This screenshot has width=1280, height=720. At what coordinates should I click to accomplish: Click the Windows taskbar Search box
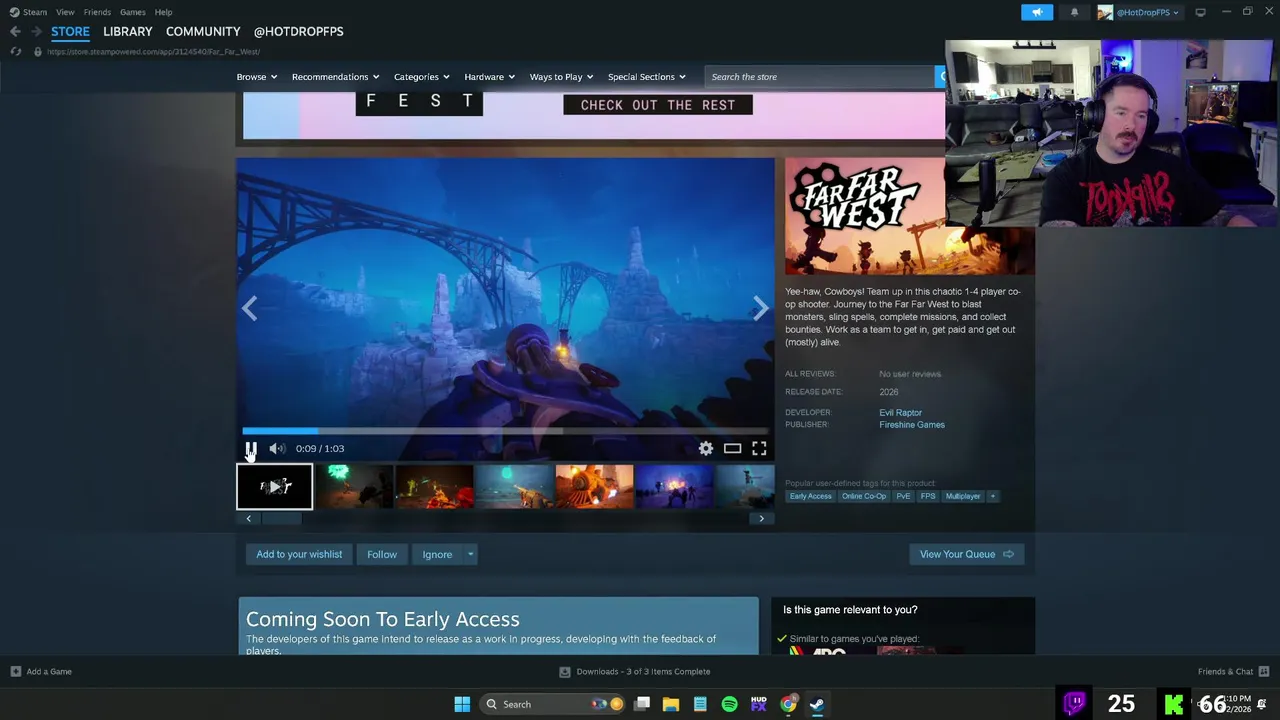552,704
